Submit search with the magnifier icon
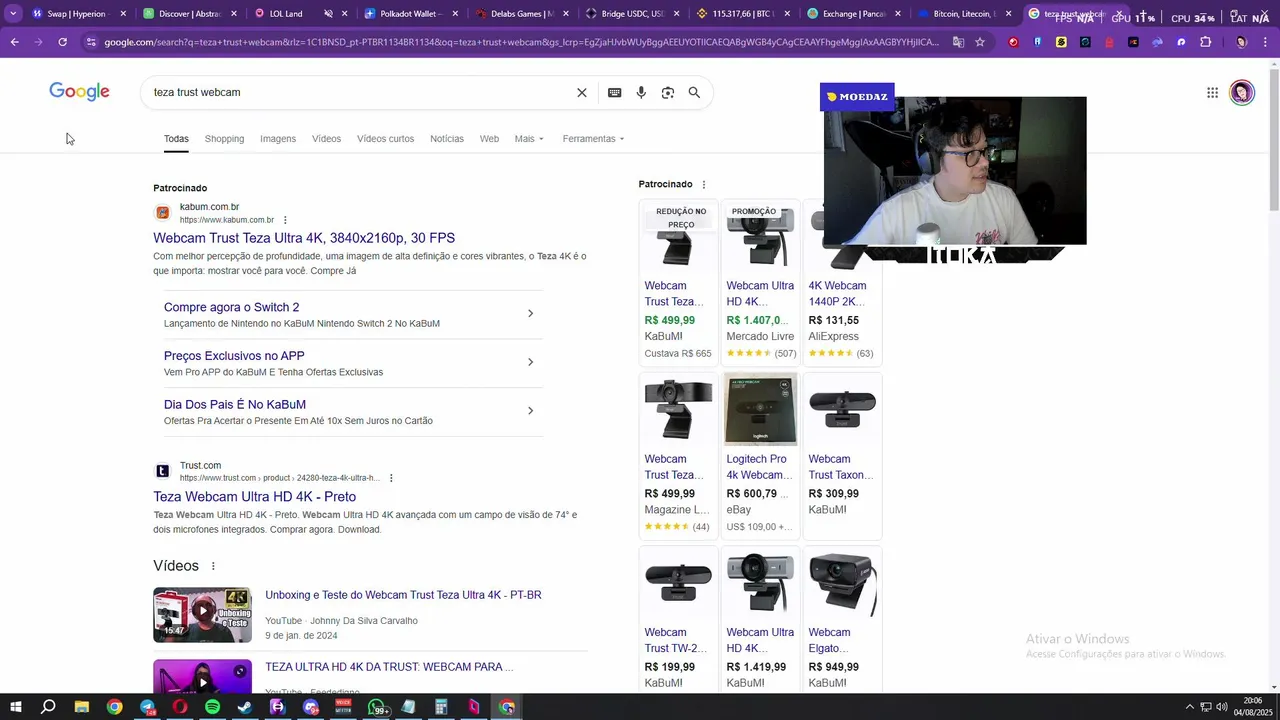This screenshot has width=1280, height=720. pos(694,92)
